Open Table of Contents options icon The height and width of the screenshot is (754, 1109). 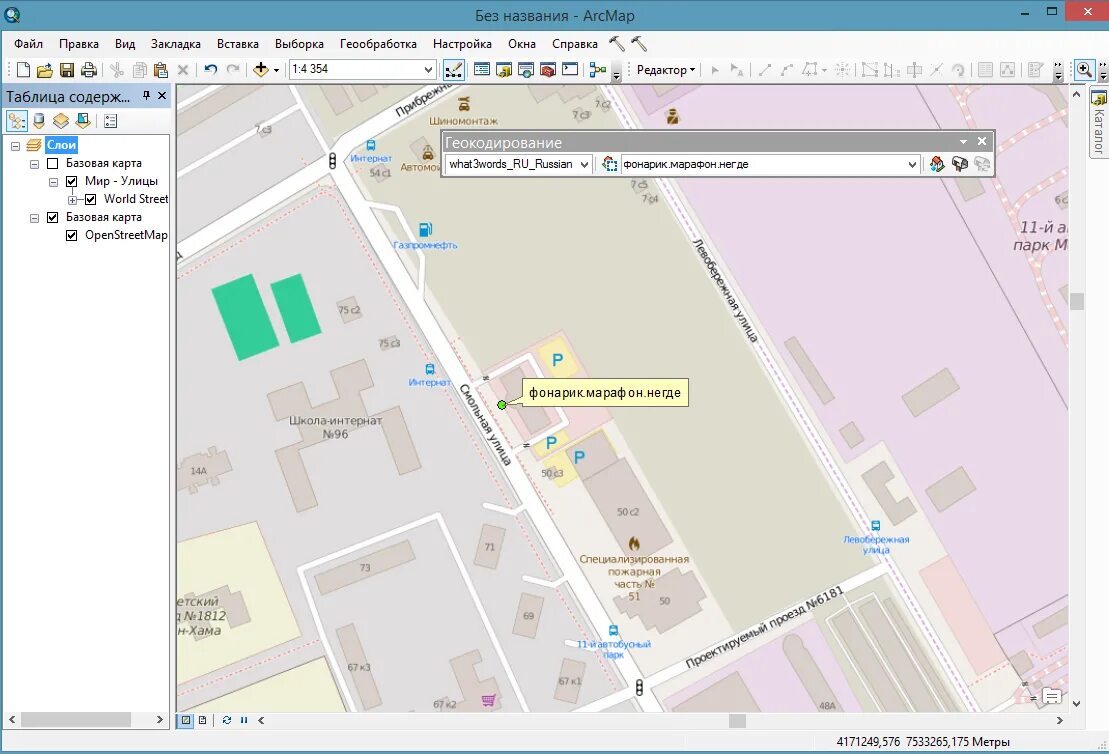(110, 121)
